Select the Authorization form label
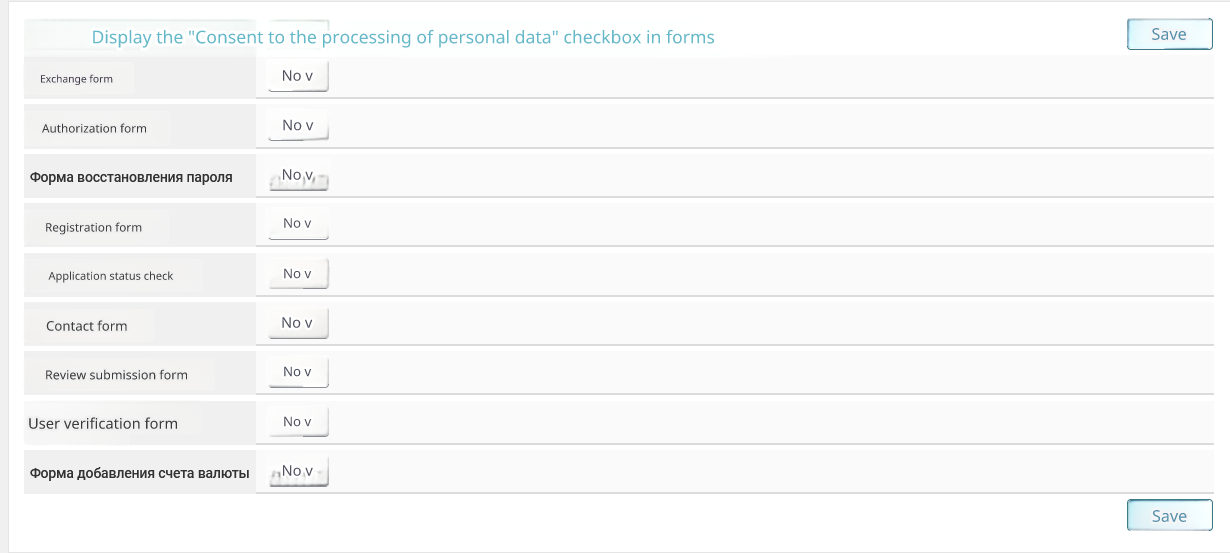 point(94,128)
